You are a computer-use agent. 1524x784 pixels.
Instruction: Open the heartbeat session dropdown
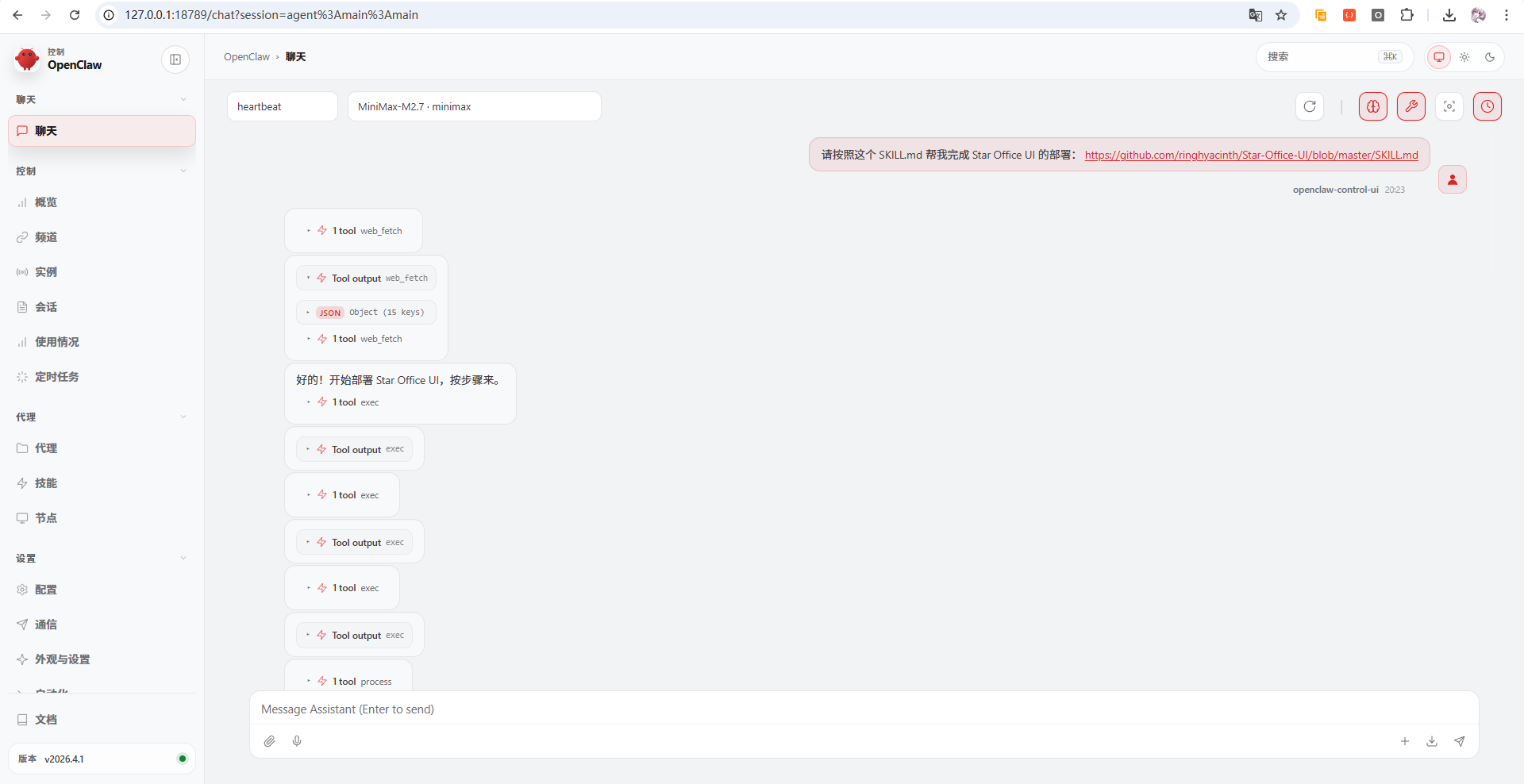coord(282,106)
